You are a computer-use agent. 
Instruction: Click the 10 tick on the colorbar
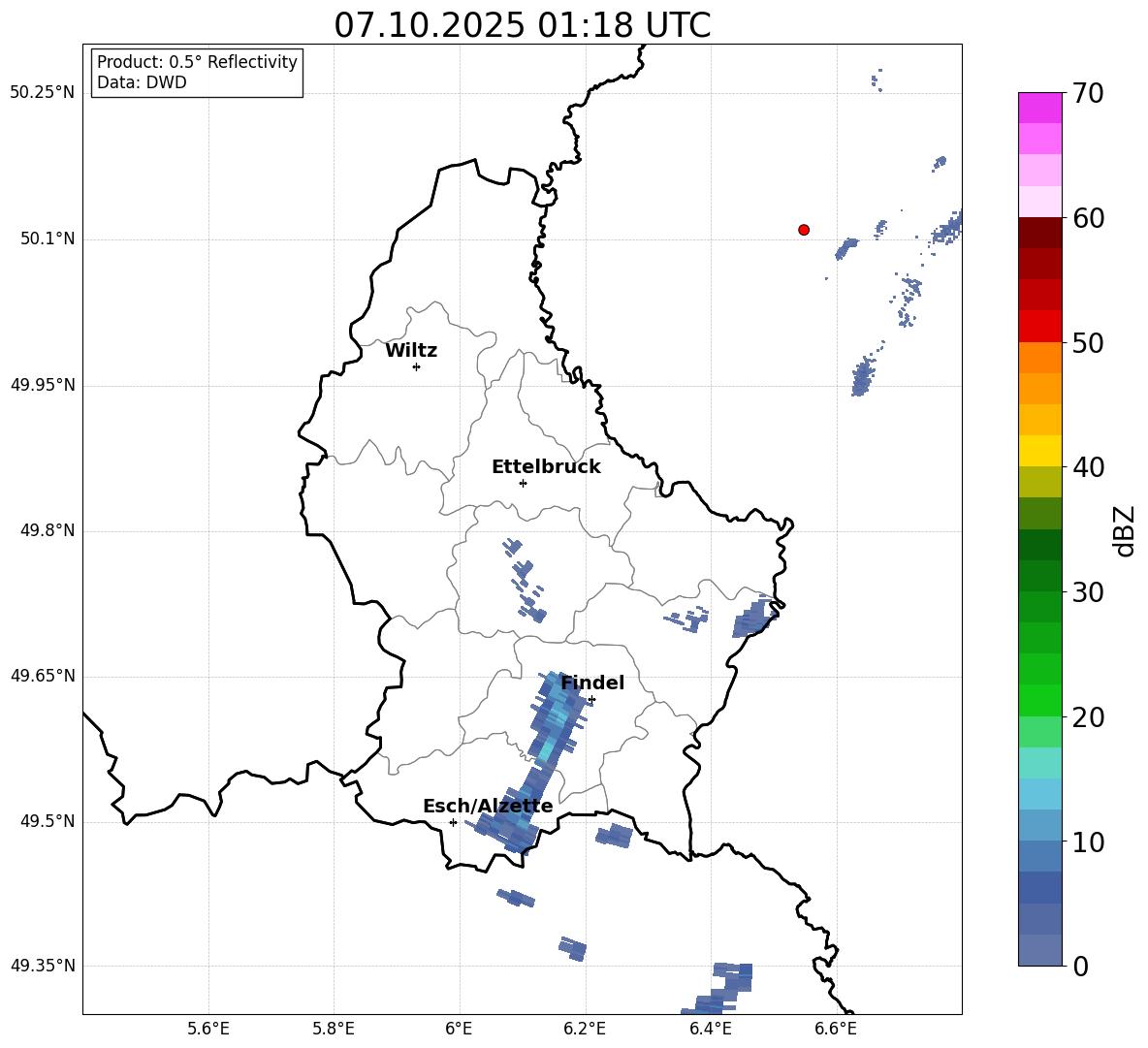pos(1088,842)
